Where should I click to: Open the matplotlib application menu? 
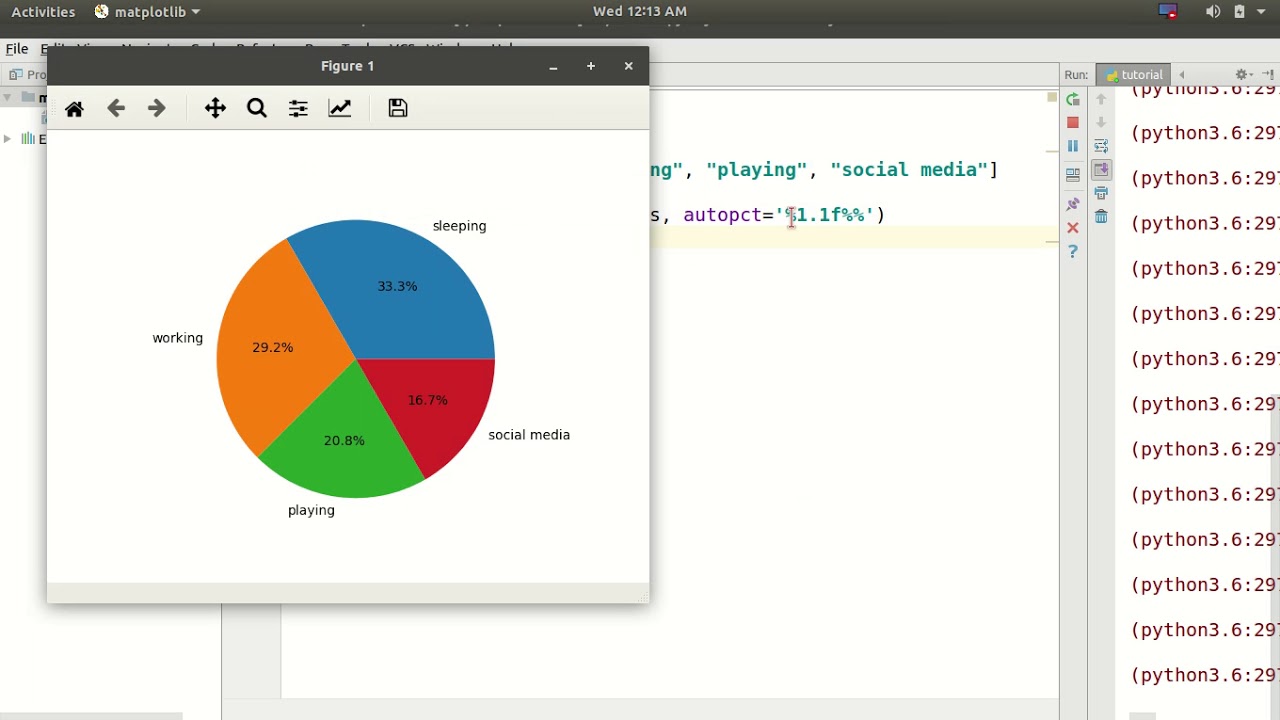[x=147, y=12]
